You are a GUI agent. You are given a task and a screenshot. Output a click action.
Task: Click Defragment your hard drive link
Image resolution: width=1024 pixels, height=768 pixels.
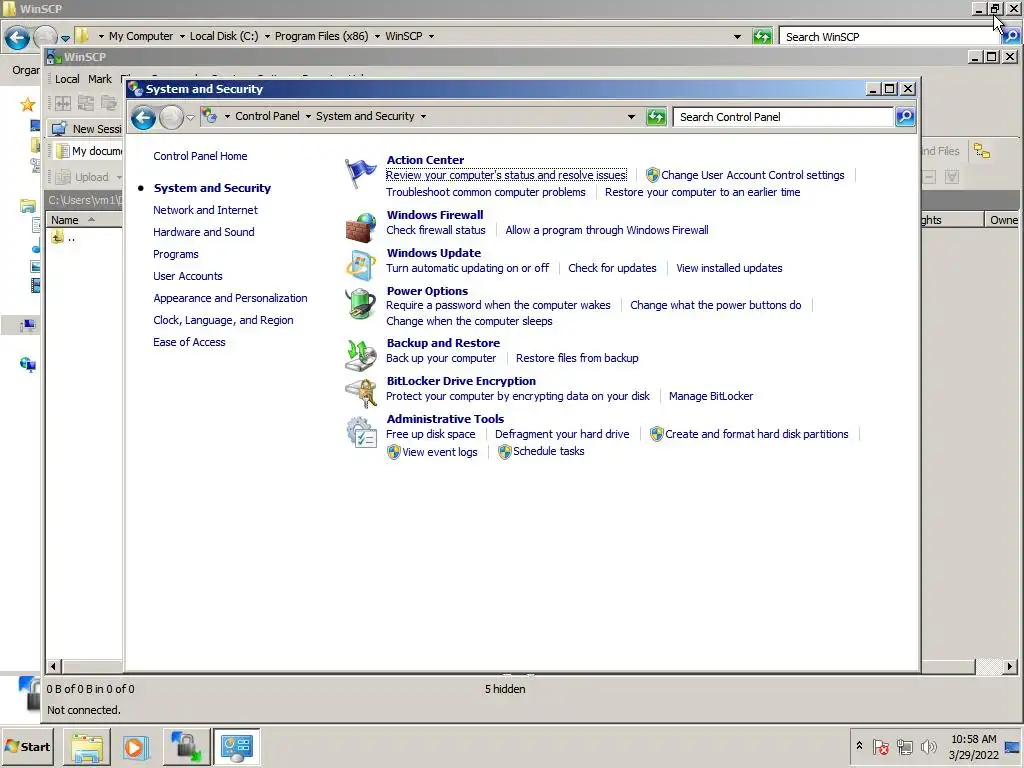click(x=562, y=434)
